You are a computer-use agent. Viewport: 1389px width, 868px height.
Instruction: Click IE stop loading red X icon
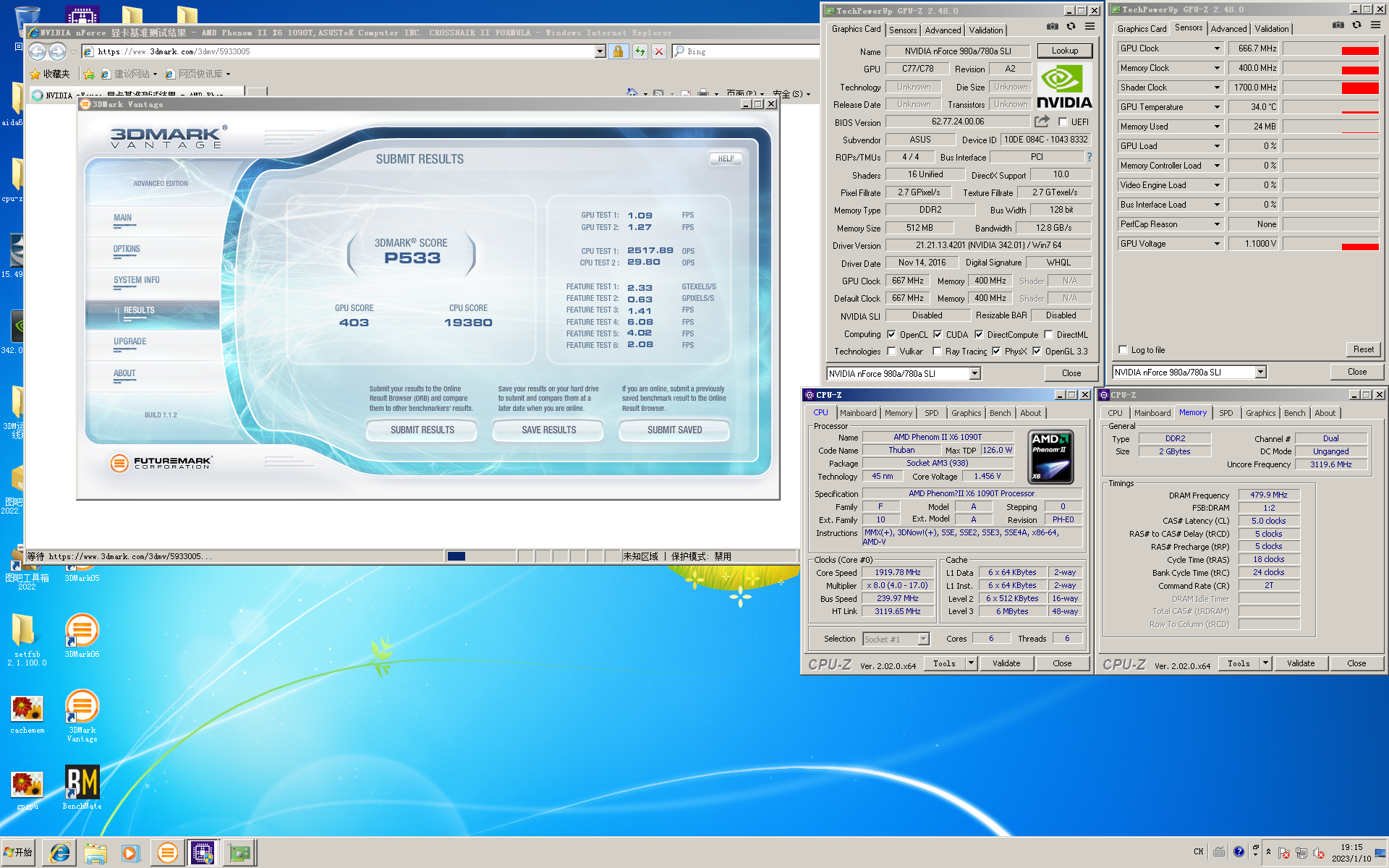tap(658, 51)
